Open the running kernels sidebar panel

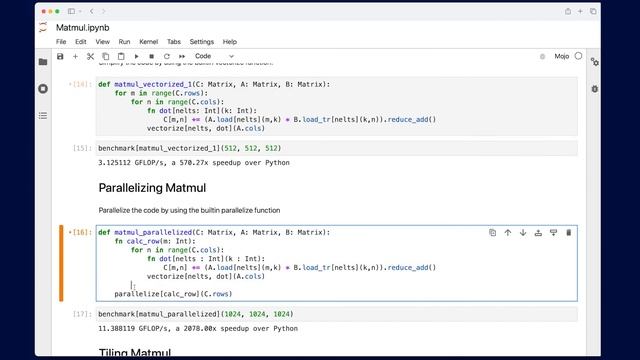(x=43, y=89)
